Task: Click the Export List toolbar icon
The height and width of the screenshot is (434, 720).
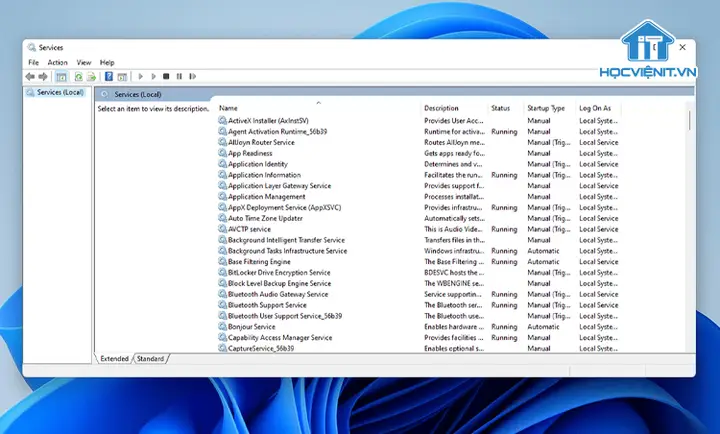Action: pos(91,76)
